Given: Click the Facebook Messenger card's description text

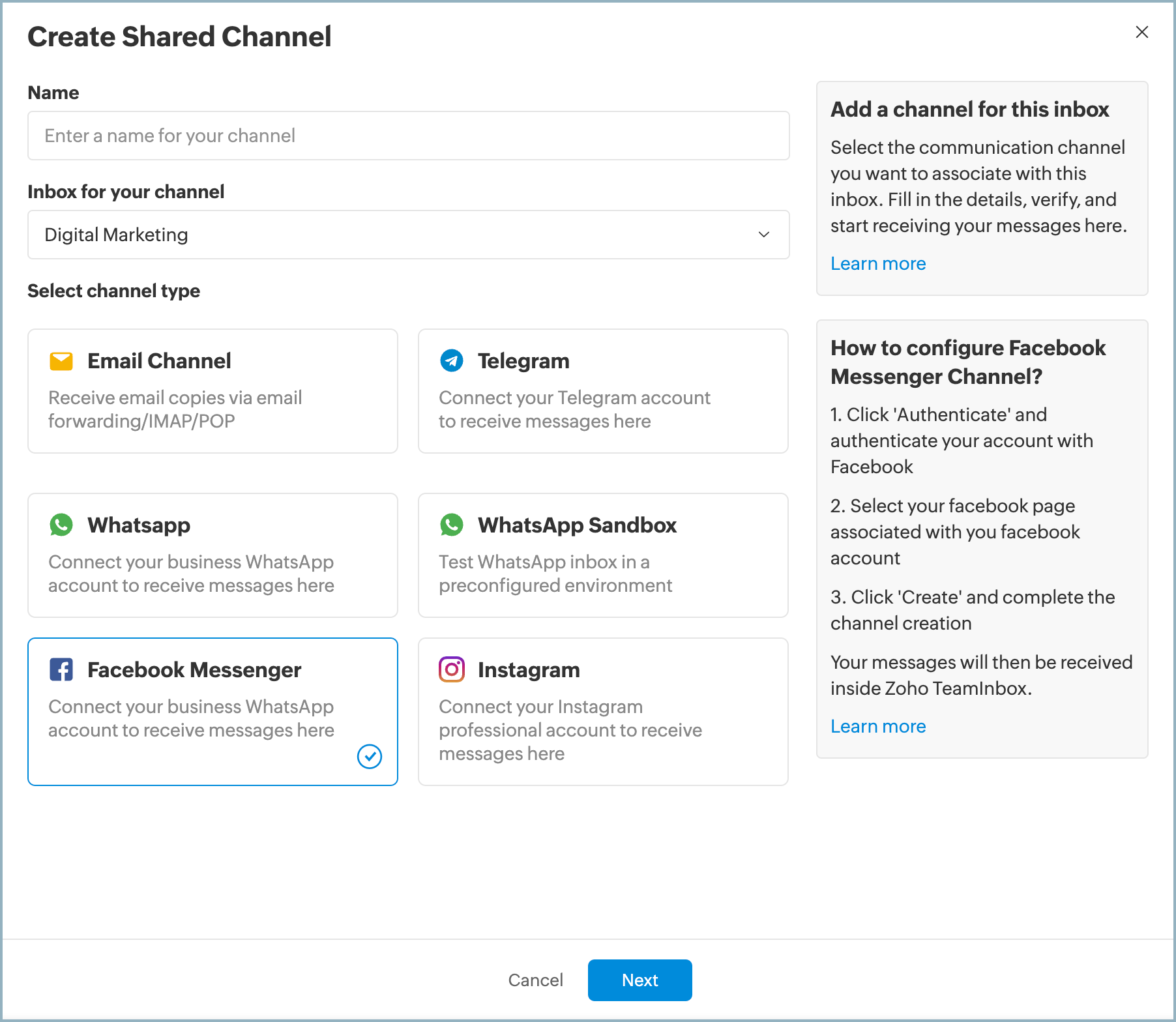Looking at the screenshot, I should click(x=191, y=718).
